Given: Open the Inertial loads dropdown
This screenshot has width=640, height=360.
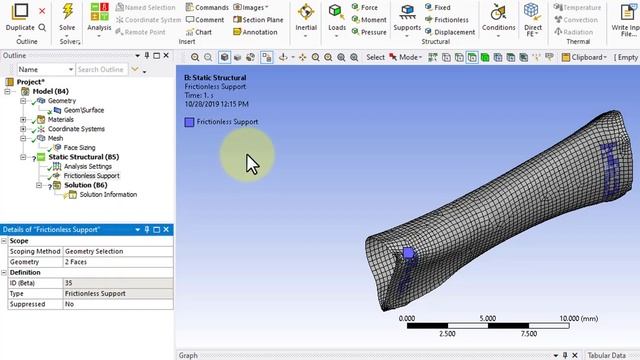Looking at the screenshot, I should tap(306, 20).
